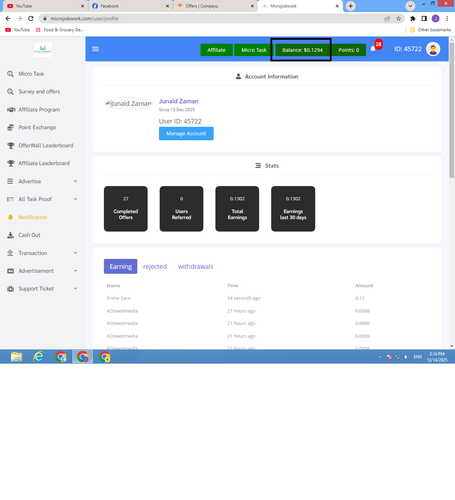Switch to the Facebook tab
The width and height of the screenshot is (455, 500).
click(x=130, y=6)
